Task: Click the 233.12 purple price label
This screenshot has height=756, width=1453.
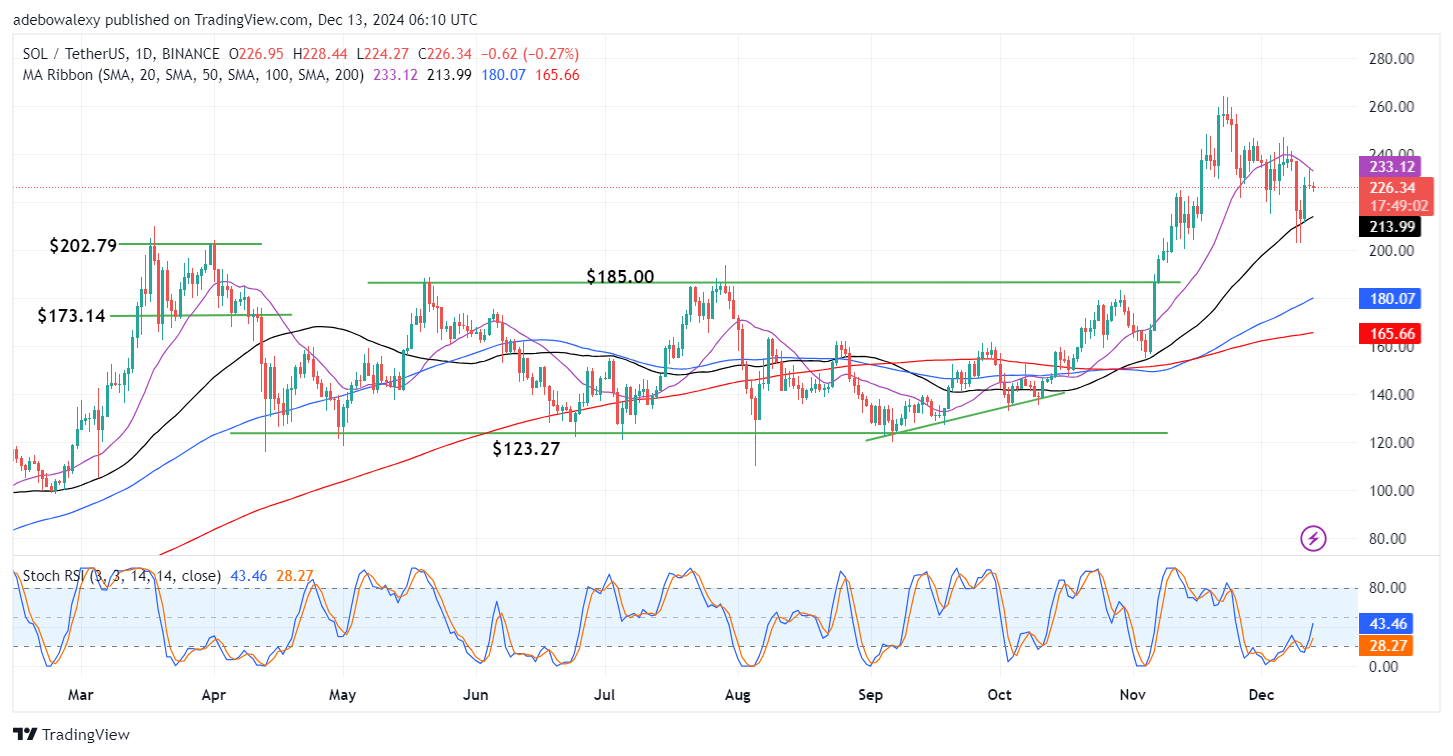Action: click(1392, 167)
